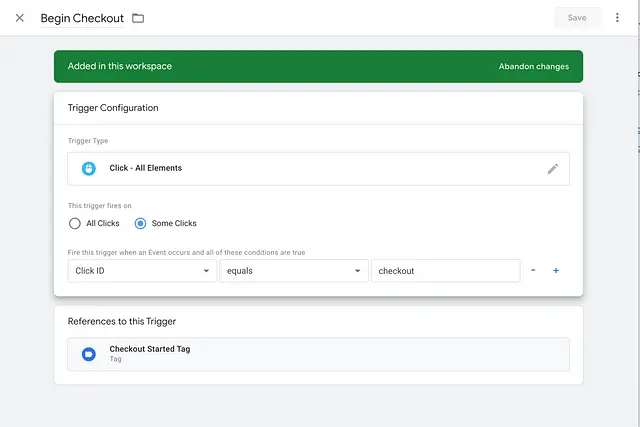640x427 pixels.
Task: Click the checkout value input field
Action: [445, 271]
